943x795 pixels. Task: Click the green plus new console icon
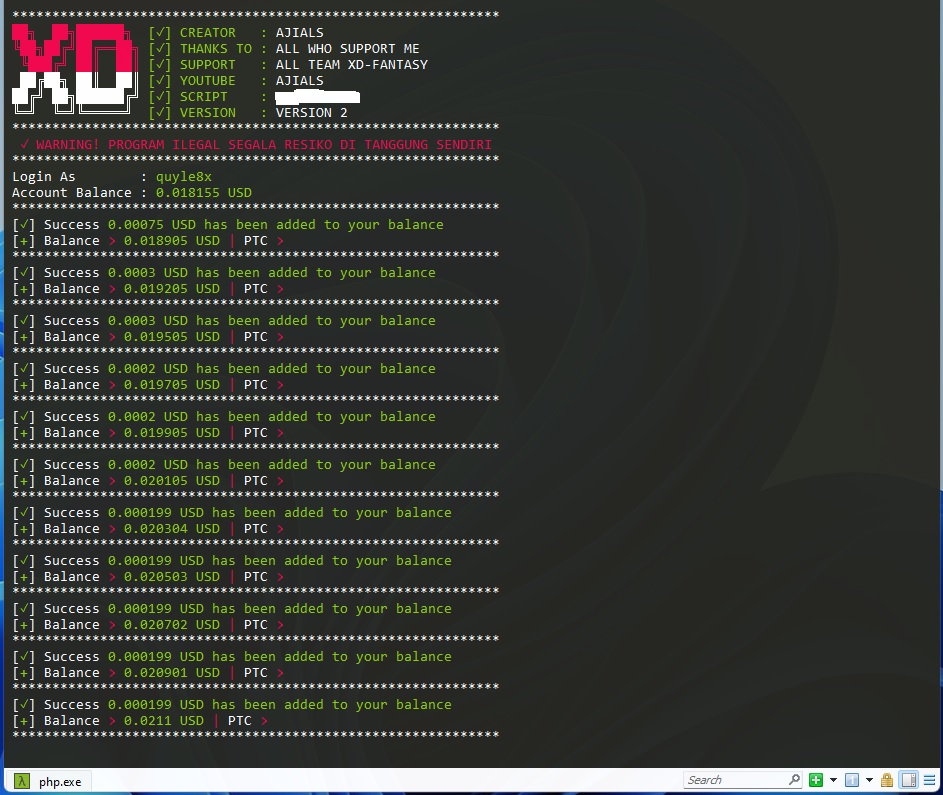(816, 780)
